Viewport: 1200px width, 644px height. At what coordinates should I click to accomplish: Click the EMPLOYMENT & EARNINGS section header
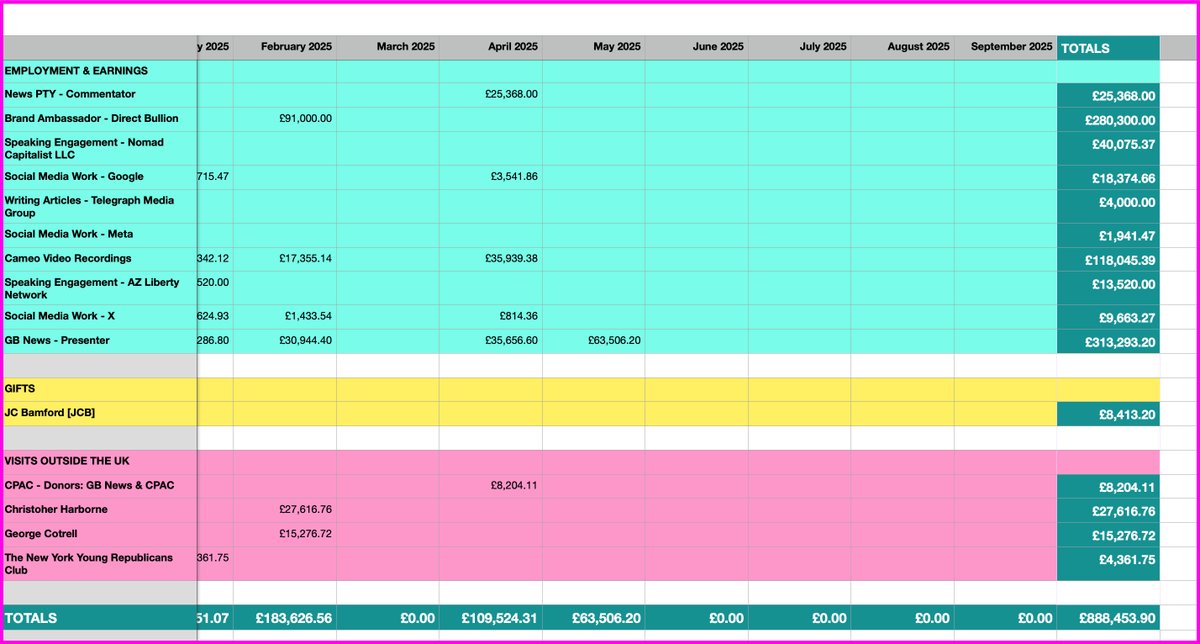click(76, 71)
